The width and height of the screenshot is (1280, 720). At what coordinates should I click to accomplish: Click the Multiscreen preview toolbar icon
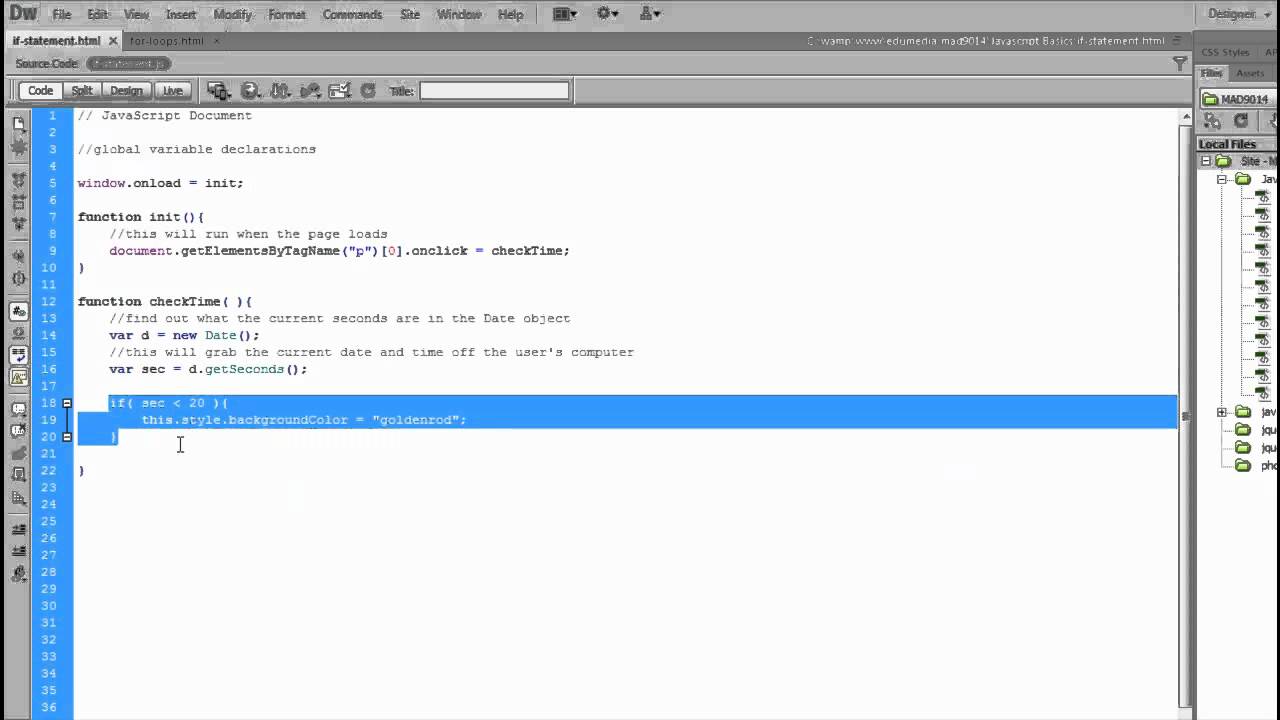218,90
